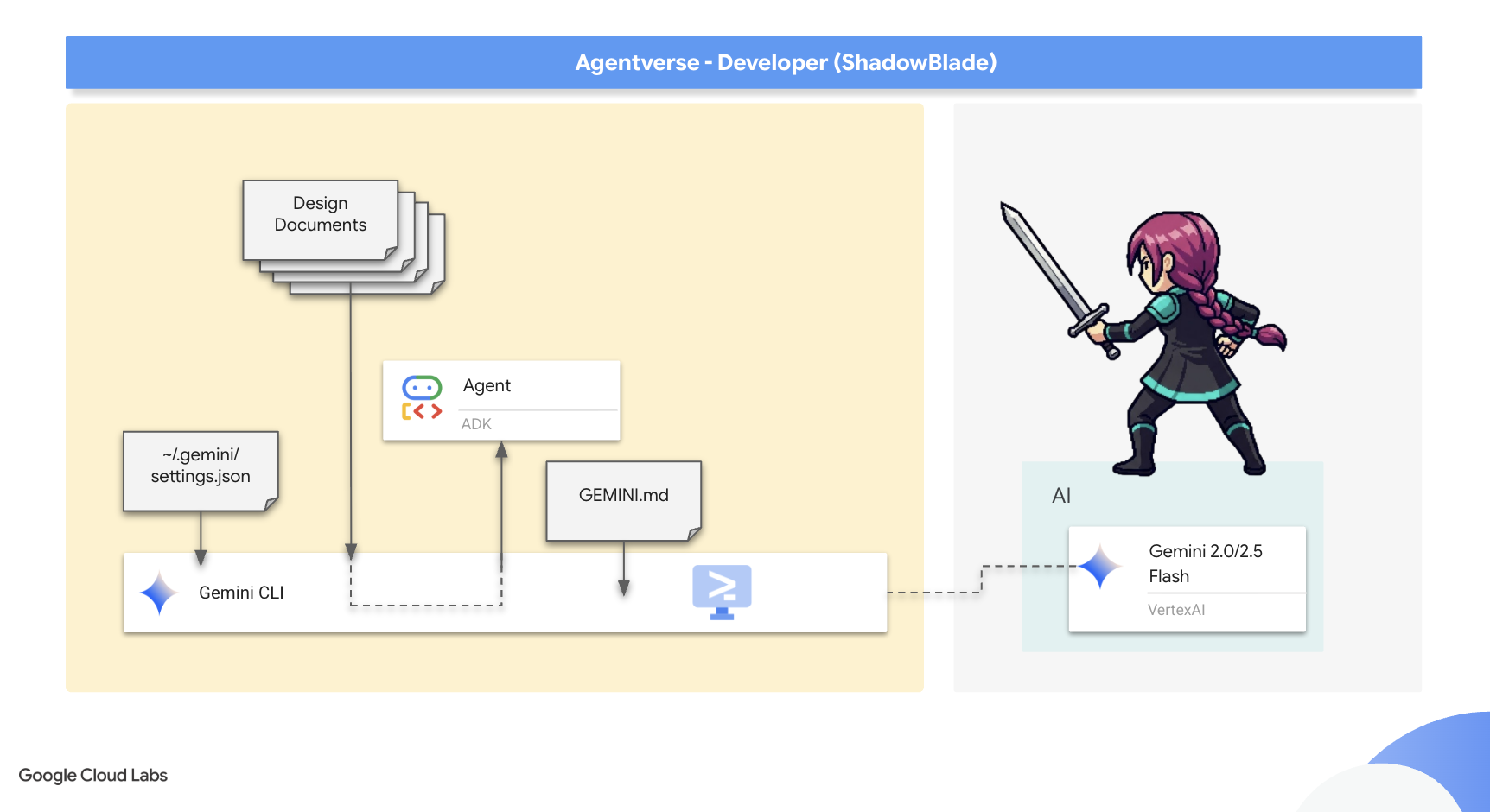1490x812 pixels.
Task: Click the Gemini Flash sparkle icon
Action: tap(1099, 568)
